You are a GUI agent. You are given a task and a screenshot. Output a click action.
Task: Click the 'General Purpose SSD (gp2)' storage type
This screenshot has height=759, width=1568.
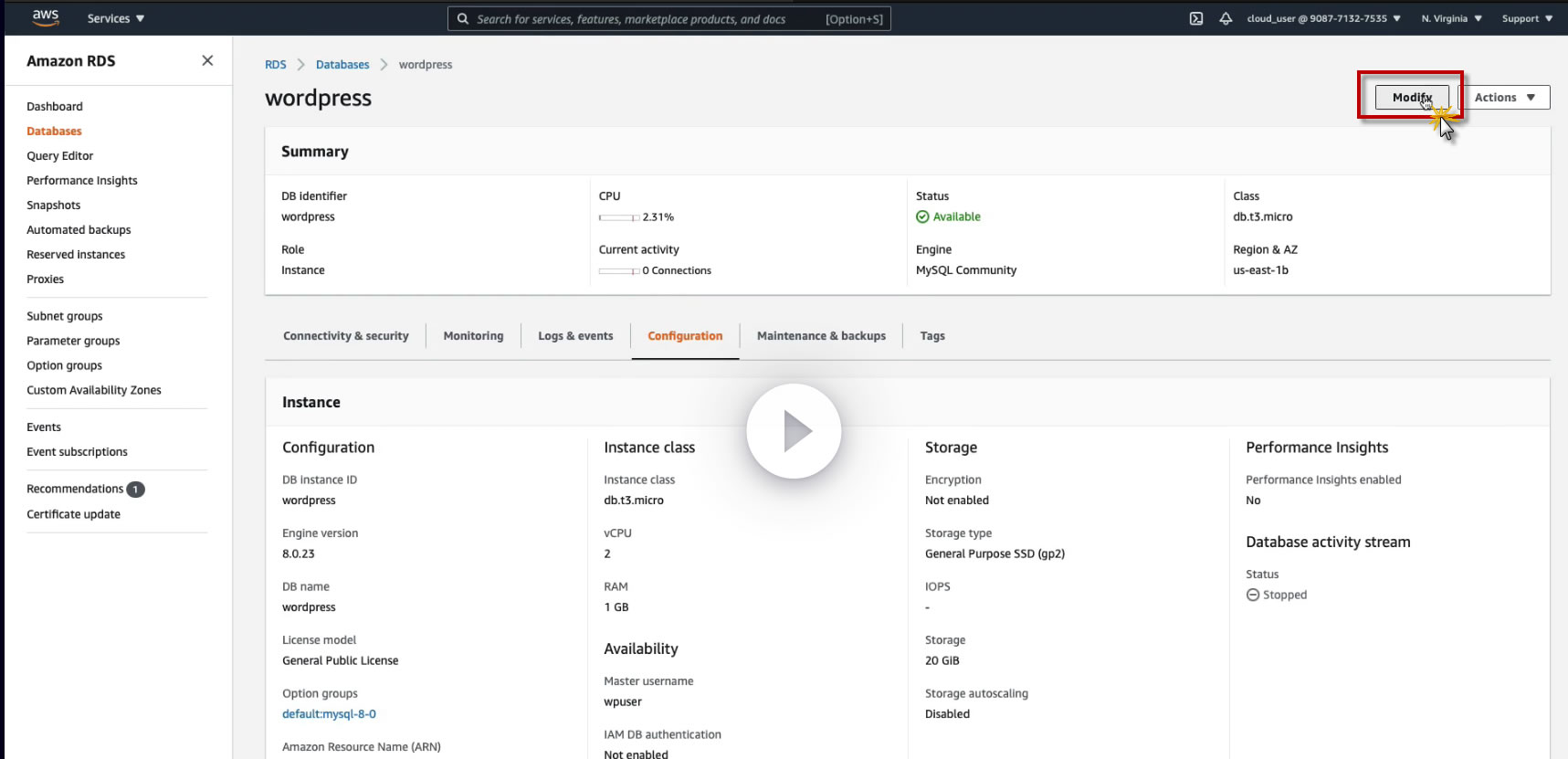click(x=994, y=554)
